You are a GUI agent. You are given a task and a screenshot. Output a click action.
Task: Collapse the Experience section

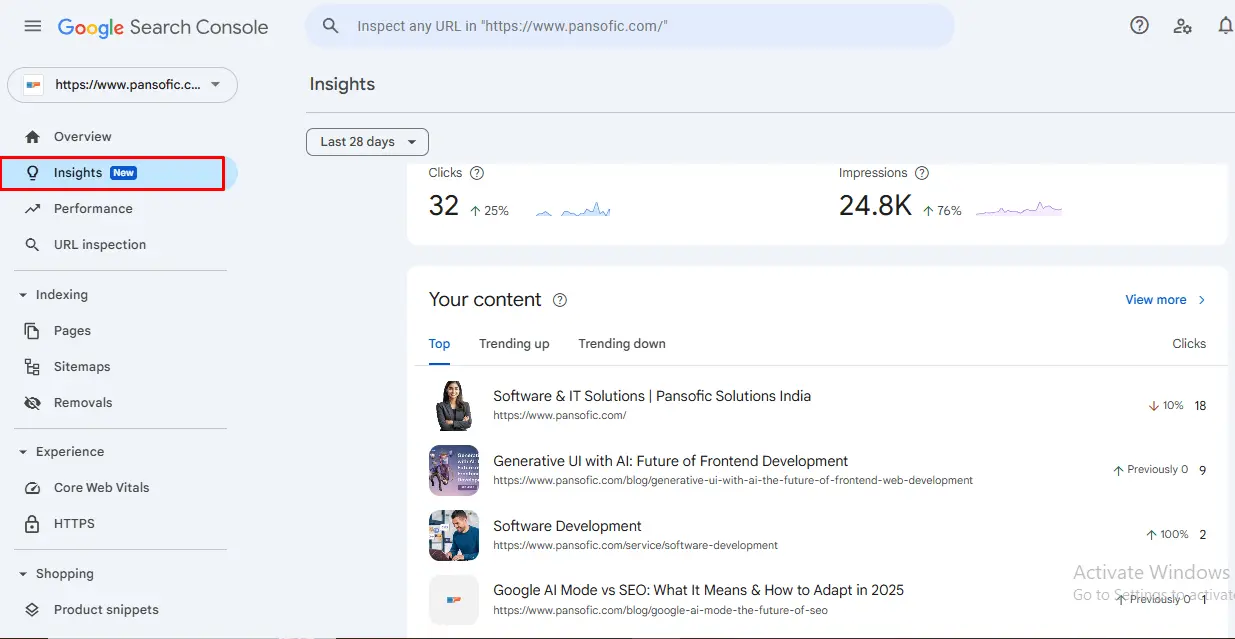pos(23,452)
